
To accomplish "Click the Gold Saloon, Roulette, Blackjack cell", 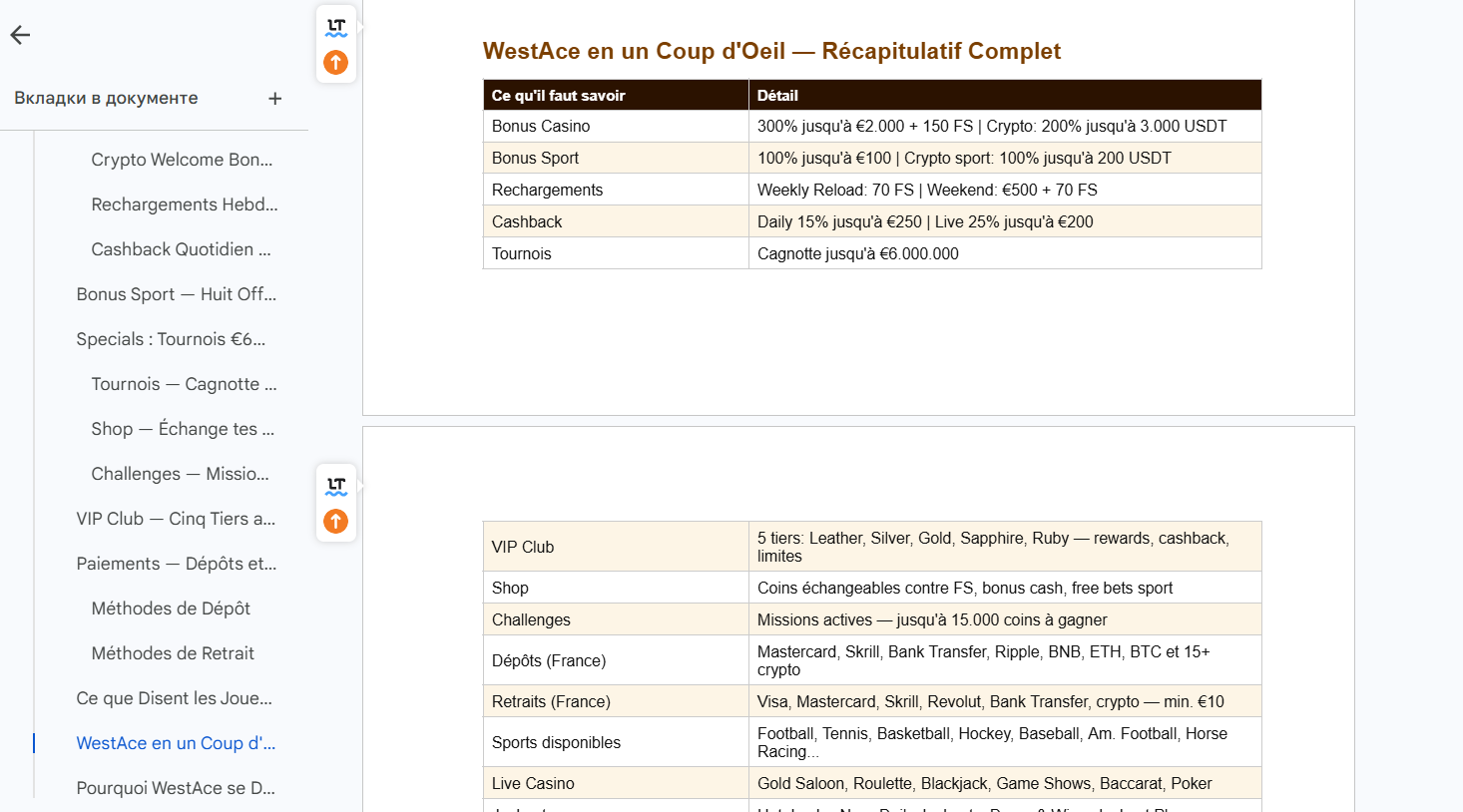I will click(1005, 783).
